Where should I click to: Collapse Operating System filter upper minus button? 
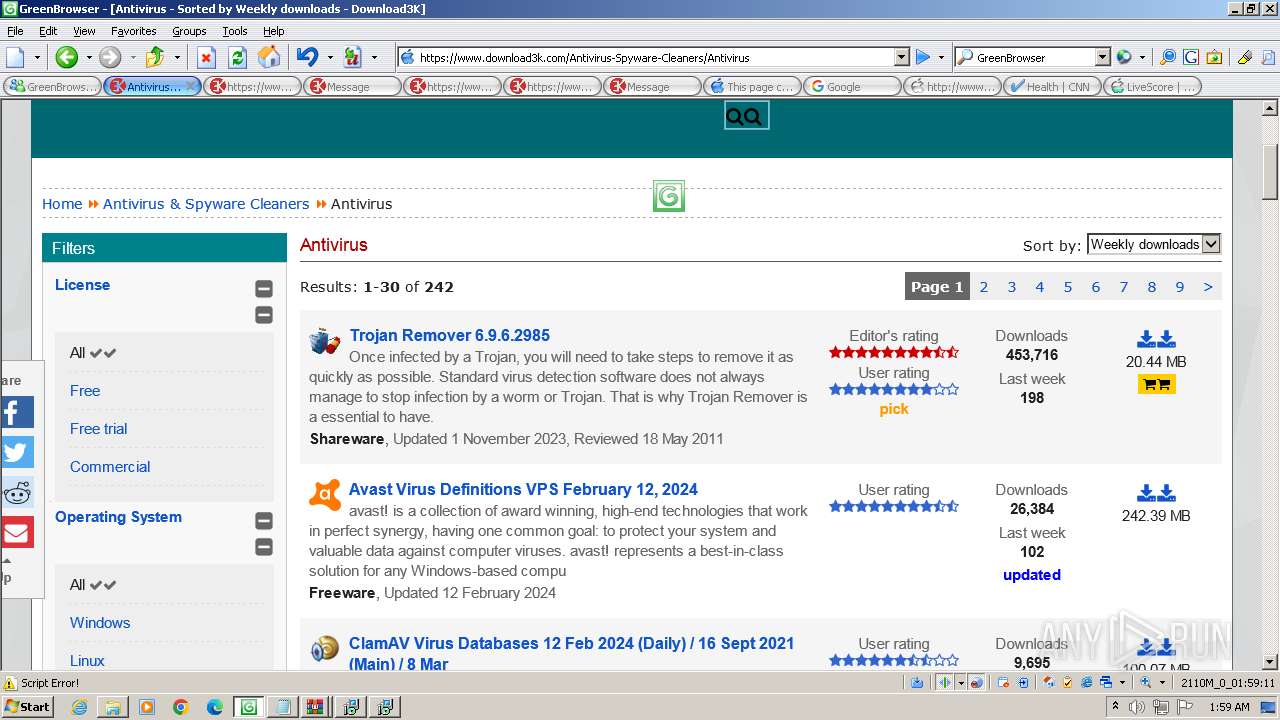(x=264, y=521)
